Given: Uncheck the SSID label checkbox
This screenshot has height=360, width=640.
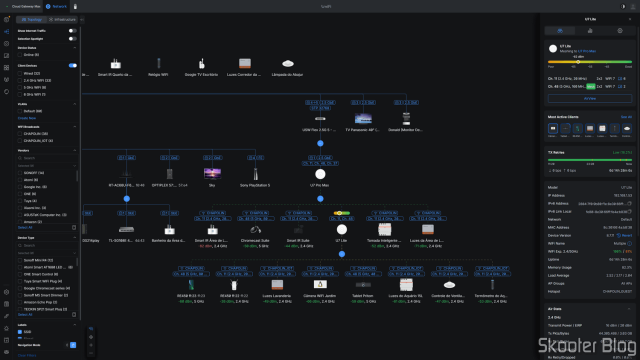Looking at the screenshot, I should (x=20, y=332).
